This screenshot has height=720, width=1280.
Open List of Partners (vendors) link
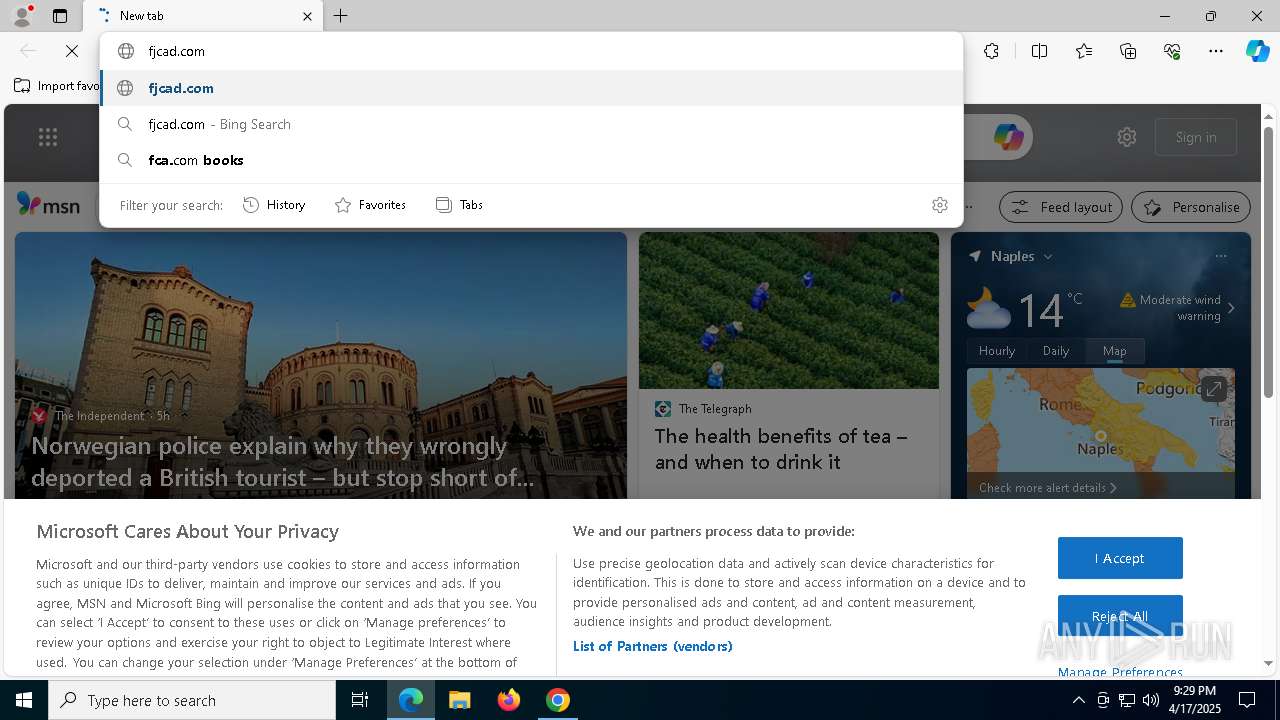(x=653, y=646)
